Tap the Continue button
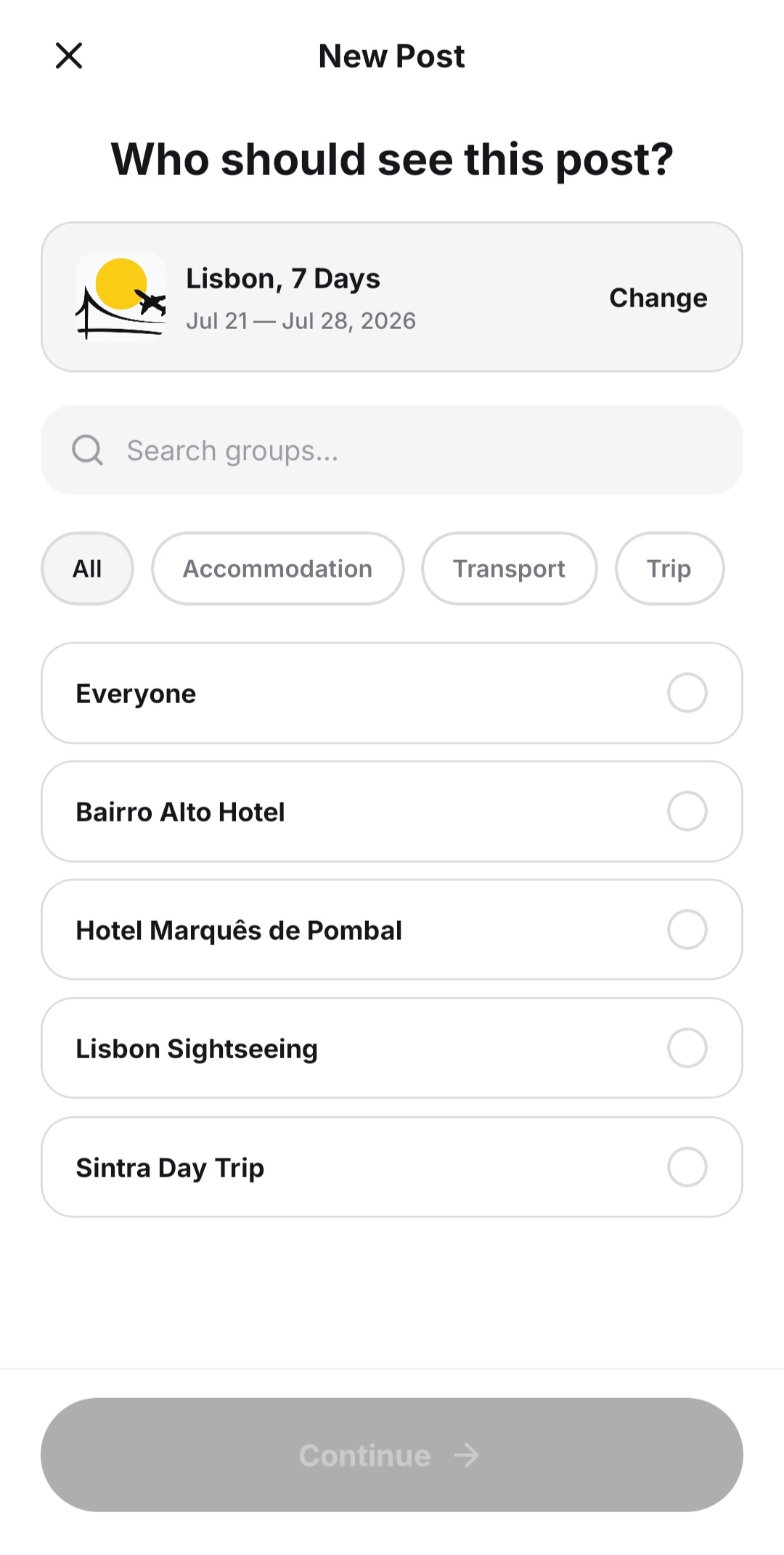The image size is (784, 1555). point(392,1455)
